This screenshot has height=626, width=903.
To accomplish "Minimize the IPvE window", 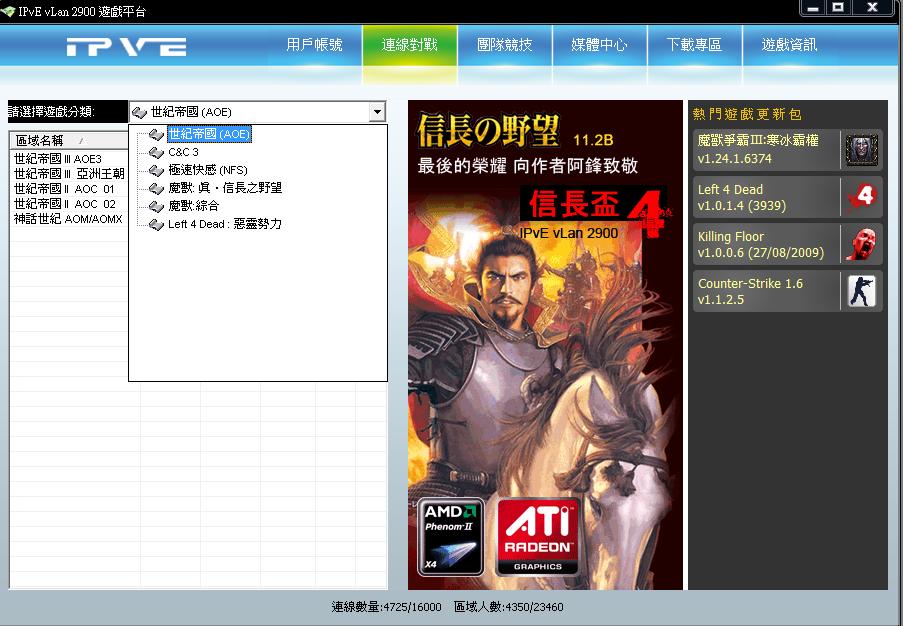I will (813, 7).
